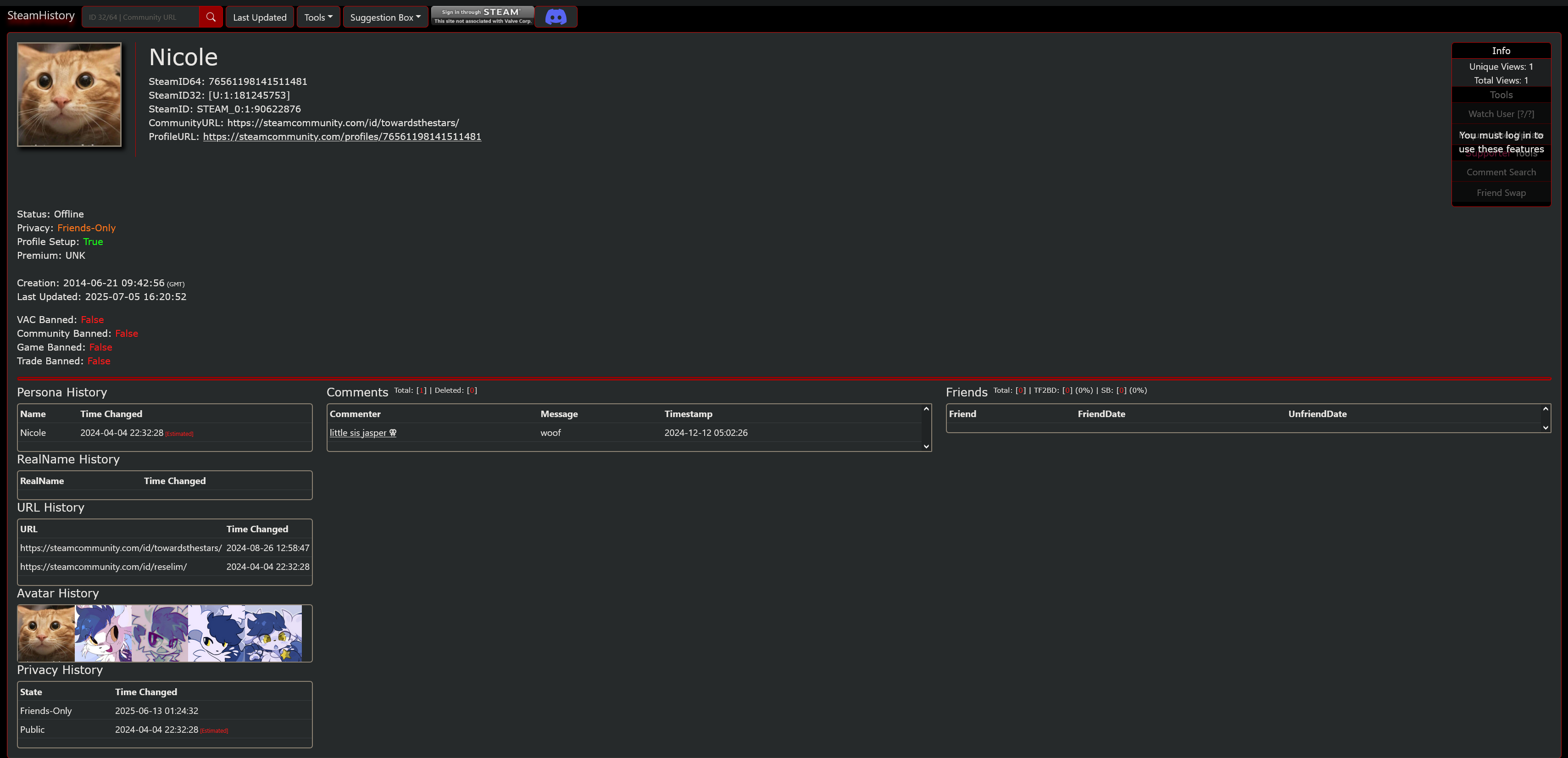Click Community Banned False value
Image resolution: width=1568 pixels, height=758 pixels.
(x=127, y=334)
